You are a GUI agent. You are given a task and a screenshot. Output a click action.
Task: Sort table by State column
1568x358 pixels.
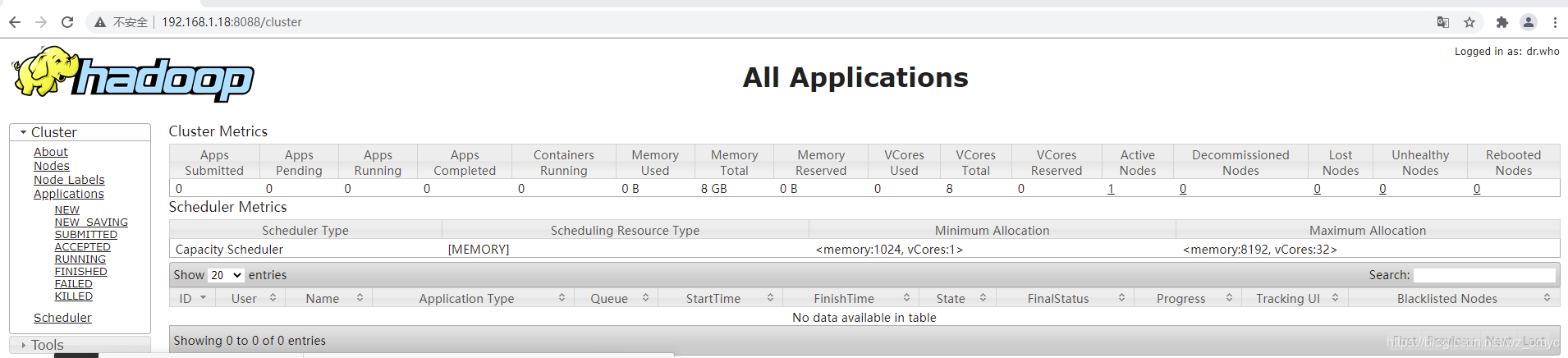point(957,298)
